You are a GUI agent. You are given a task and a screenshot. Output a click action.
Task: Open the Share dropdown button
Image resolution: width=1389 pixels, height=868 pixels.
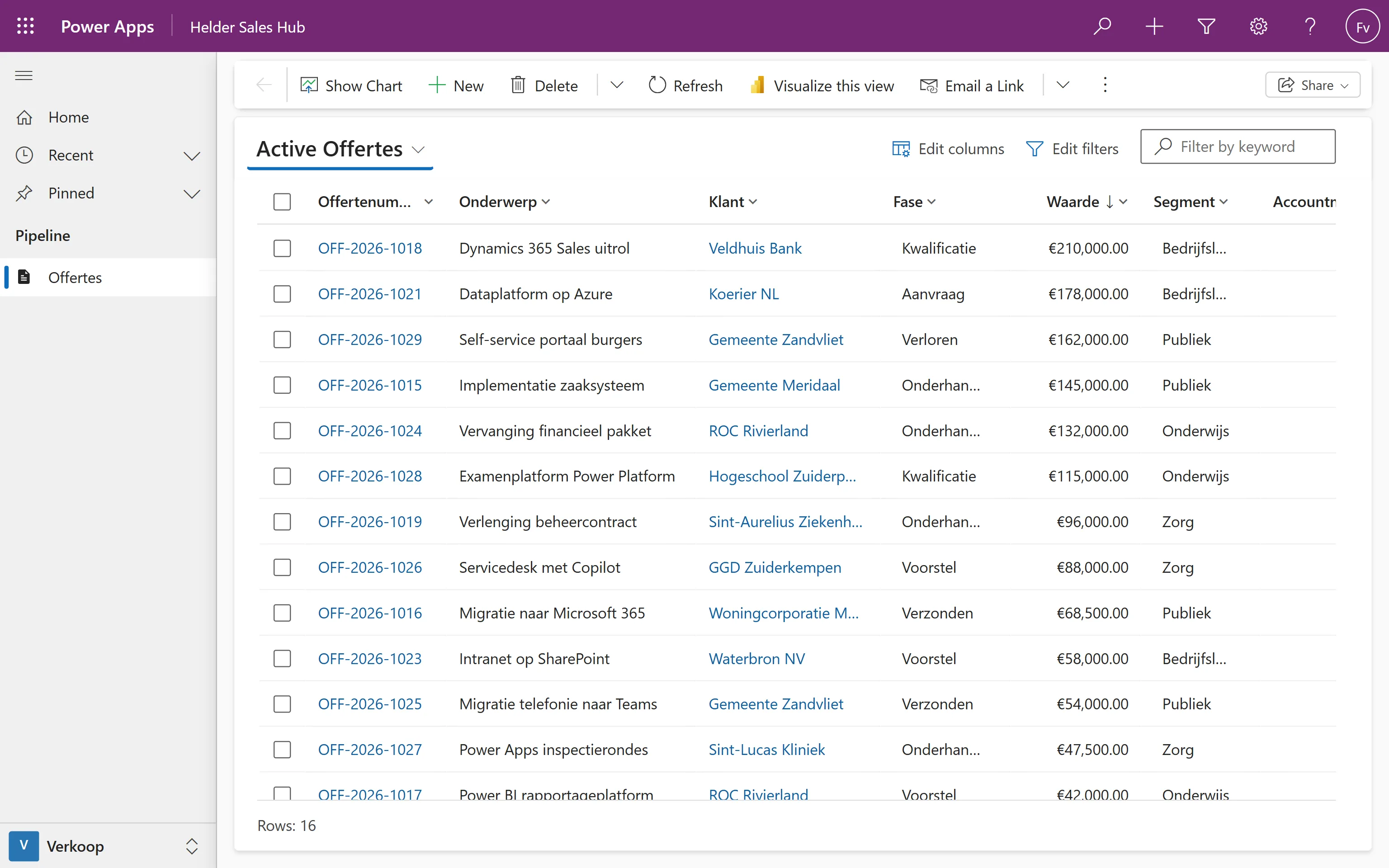[x=1312, y=85]
